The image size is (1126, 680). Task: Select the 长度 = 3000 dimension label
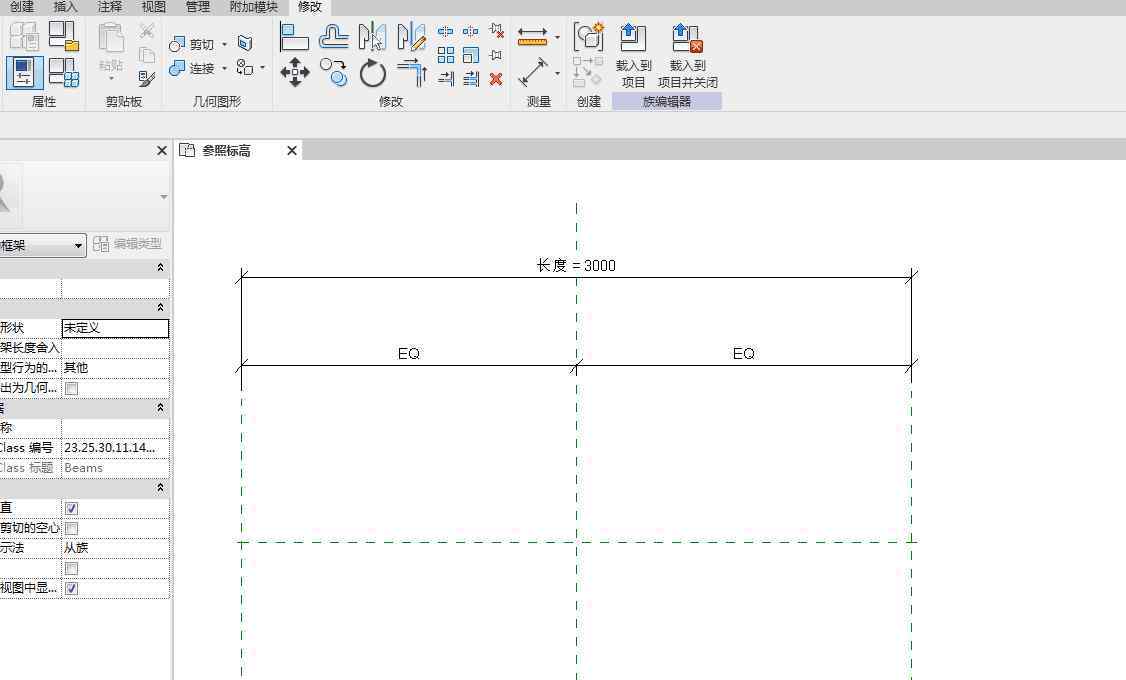pos(576,266)
